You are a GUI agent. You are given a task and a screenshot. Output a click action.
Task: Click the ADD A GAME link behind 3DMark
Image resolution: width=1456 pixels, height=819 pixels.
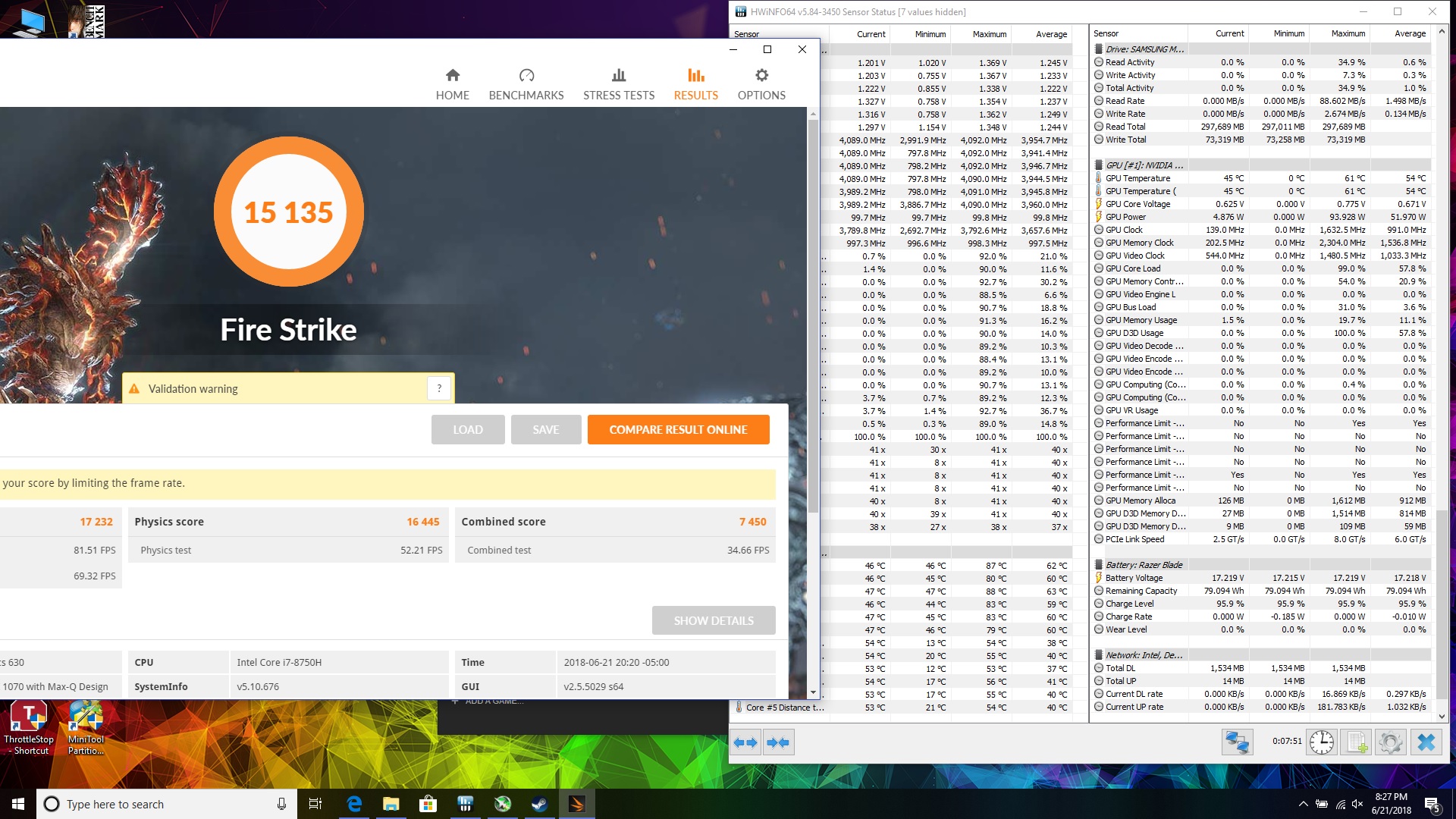(x=488, y=701)
